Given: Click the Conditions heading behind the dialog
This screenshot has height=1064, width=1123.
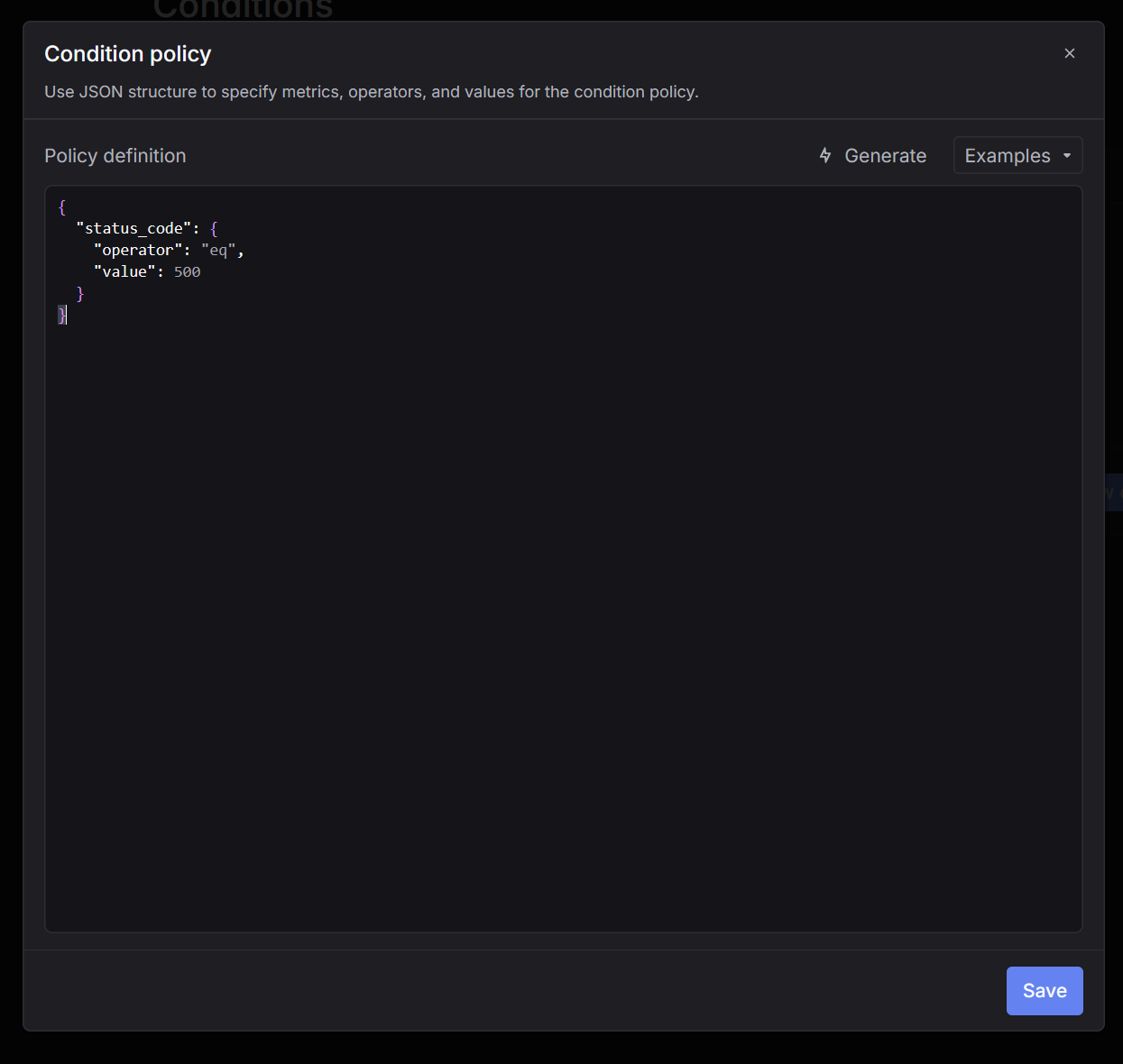Looking at the screenshot, I should click(243, 10).
